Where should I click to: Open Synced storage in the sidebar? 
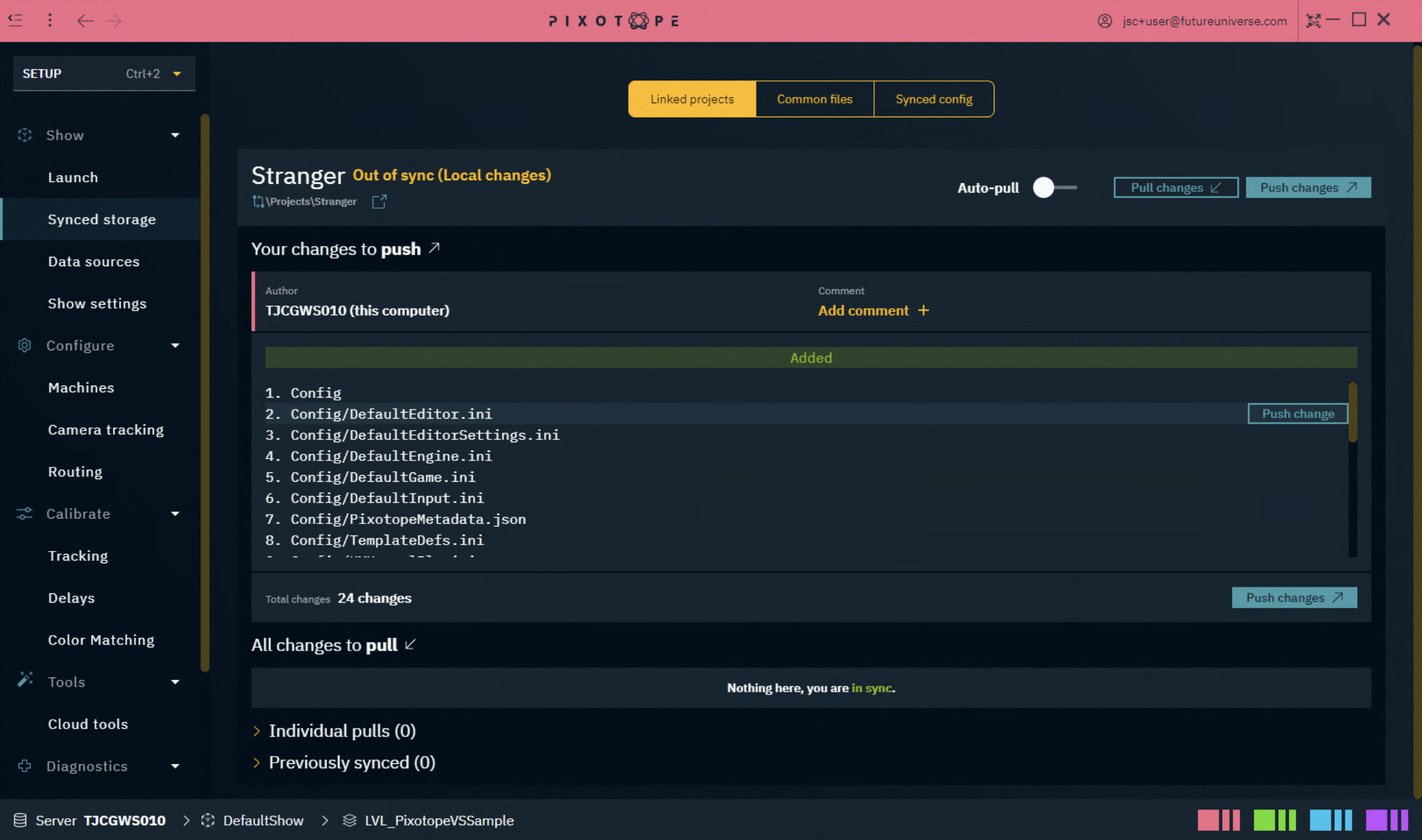pos(101,219)
